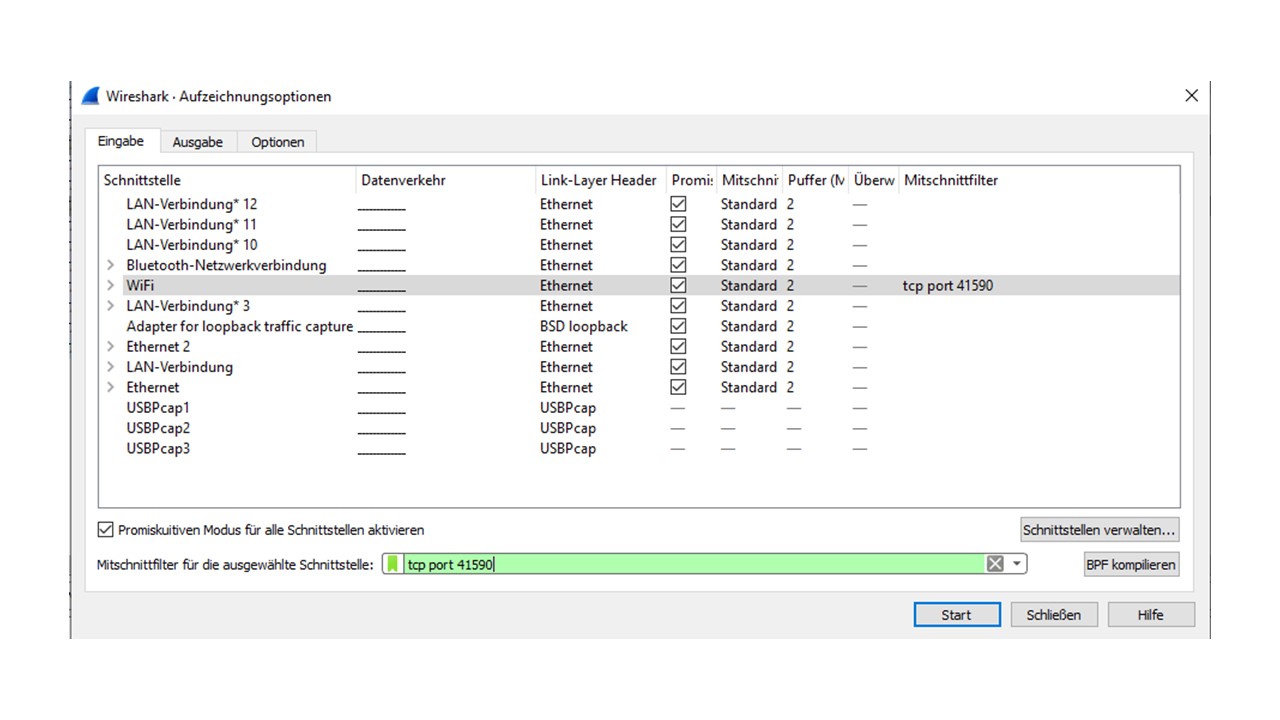Viewport: 1280px width, 720px height.
Task: Toggle promiscuous checkbox for LAN-Verbindung* 10
Action: coord(678,245)
